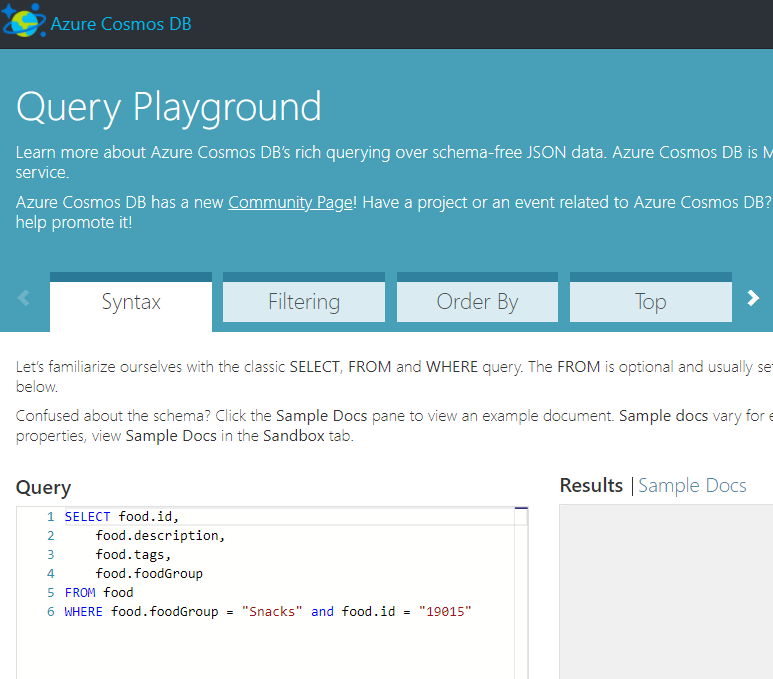This screenshot has width=773, height=679.
Task: Show next tabs with right chevron
Action: (x=753, y=298)
